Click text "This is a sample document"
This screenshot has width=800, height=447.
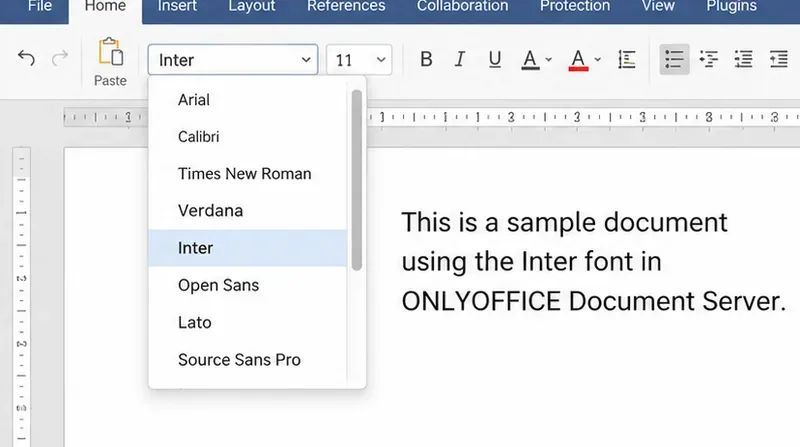[x=564, y=223]
